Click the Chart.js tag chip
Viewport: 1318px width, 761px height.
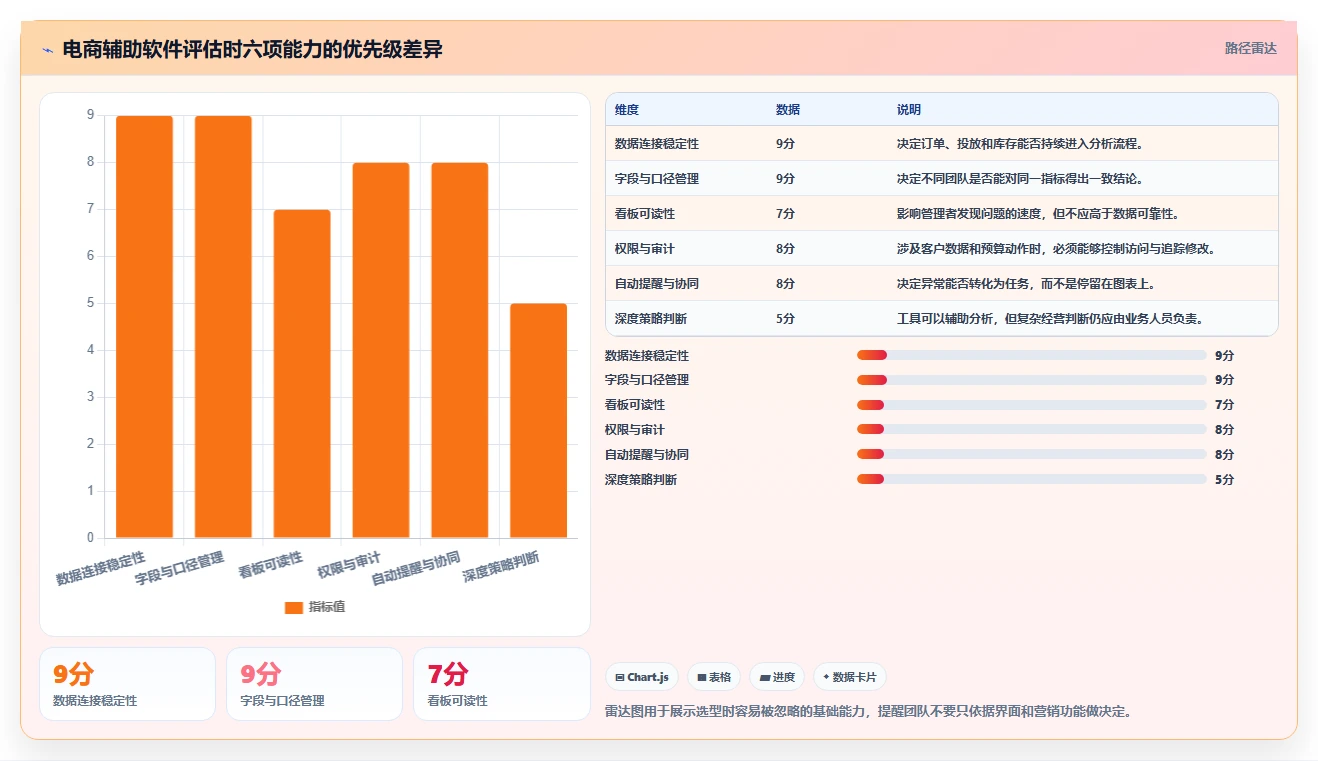click(642, 677)
